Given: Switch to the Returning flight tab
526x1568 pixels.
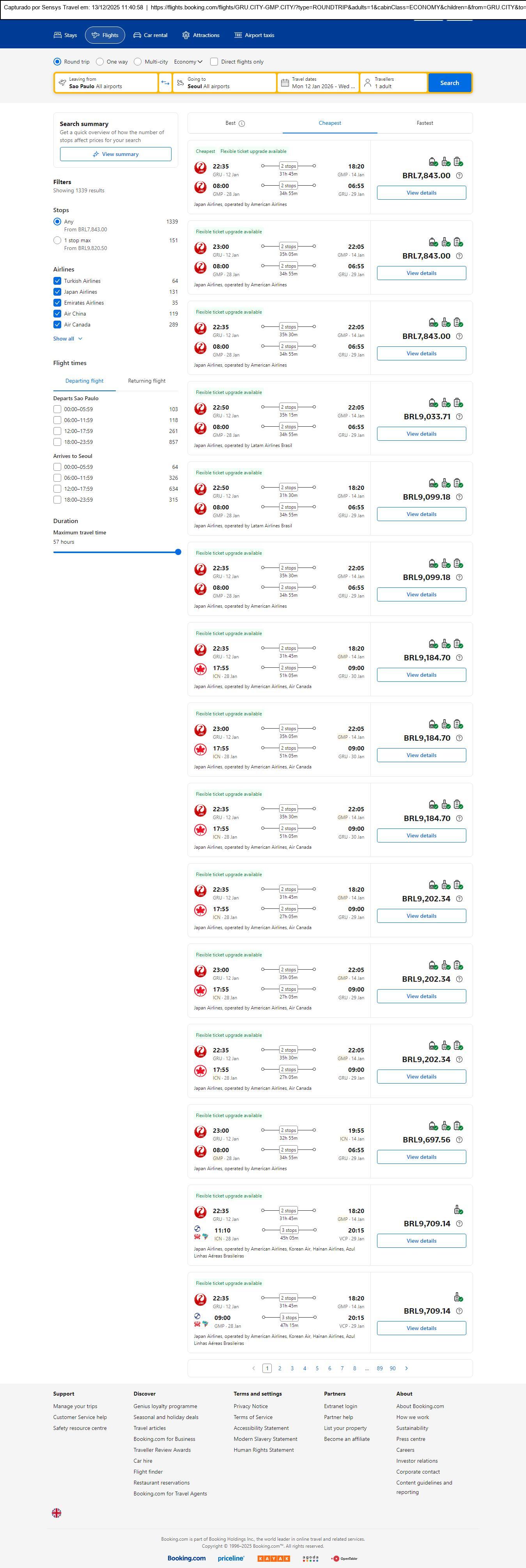Looking at the screenshot, I should click(x=146, y=381).
